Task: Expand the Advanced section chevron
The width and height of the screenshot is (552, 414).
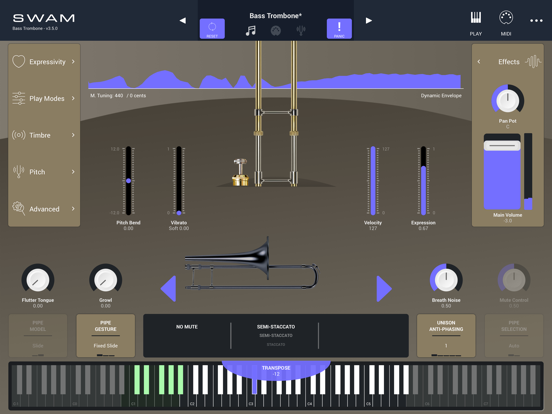Action: [73, 208]
